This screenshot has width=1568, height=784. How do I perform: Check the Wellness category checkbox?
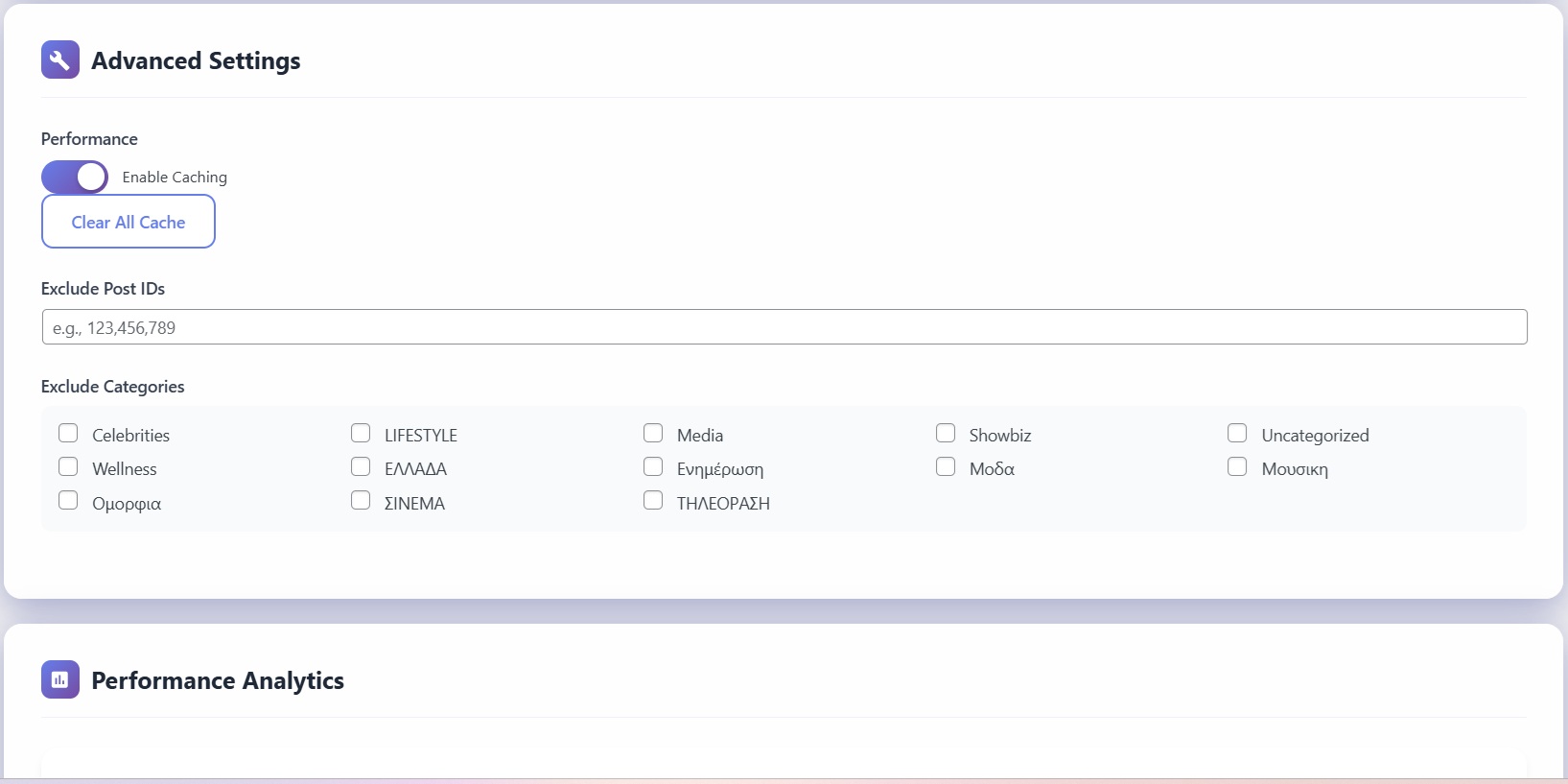pos(68,466)
